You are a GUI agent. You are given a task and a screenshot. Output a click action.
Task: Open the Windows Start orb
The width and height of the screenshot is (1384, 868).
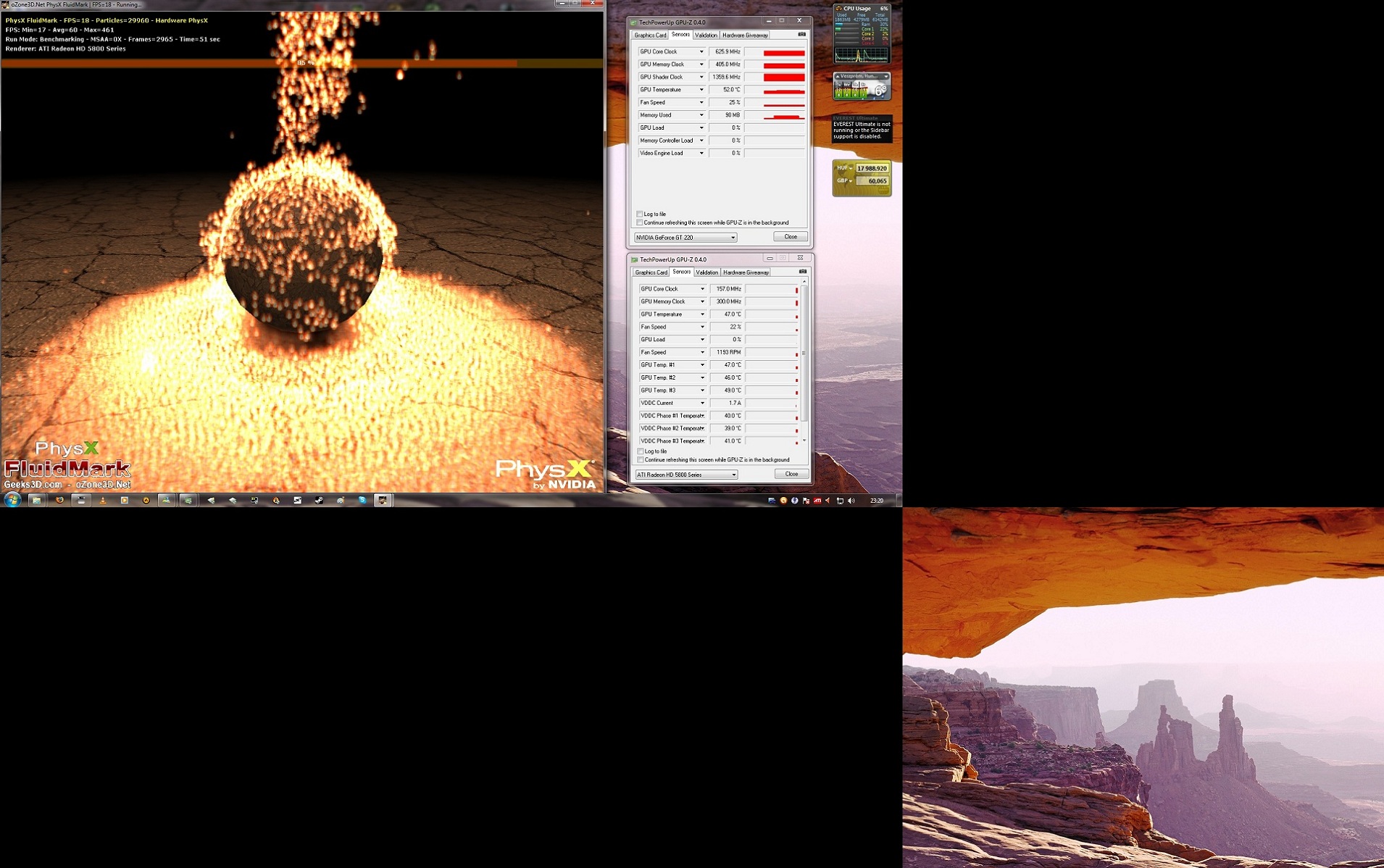(12, 500)
